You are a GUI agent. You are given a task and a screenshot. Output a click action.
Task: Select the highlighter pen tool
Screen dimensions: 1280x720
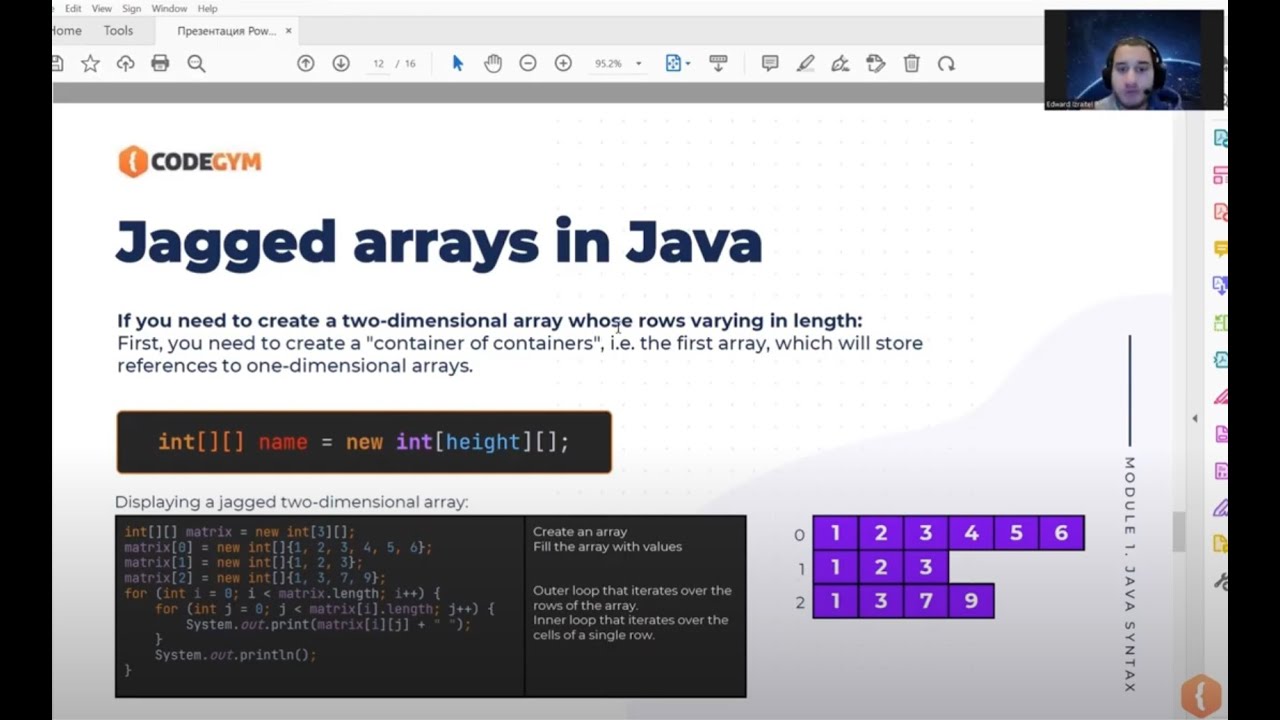click(805, 63)
